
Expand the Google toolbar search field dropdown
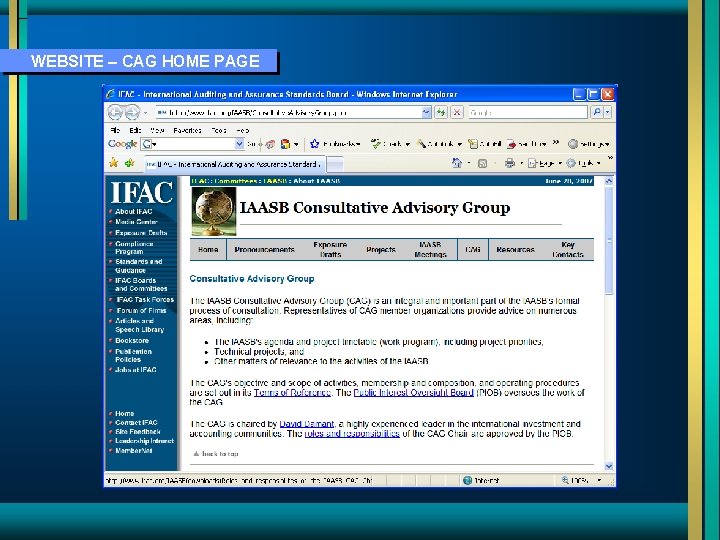coord(239,144)
